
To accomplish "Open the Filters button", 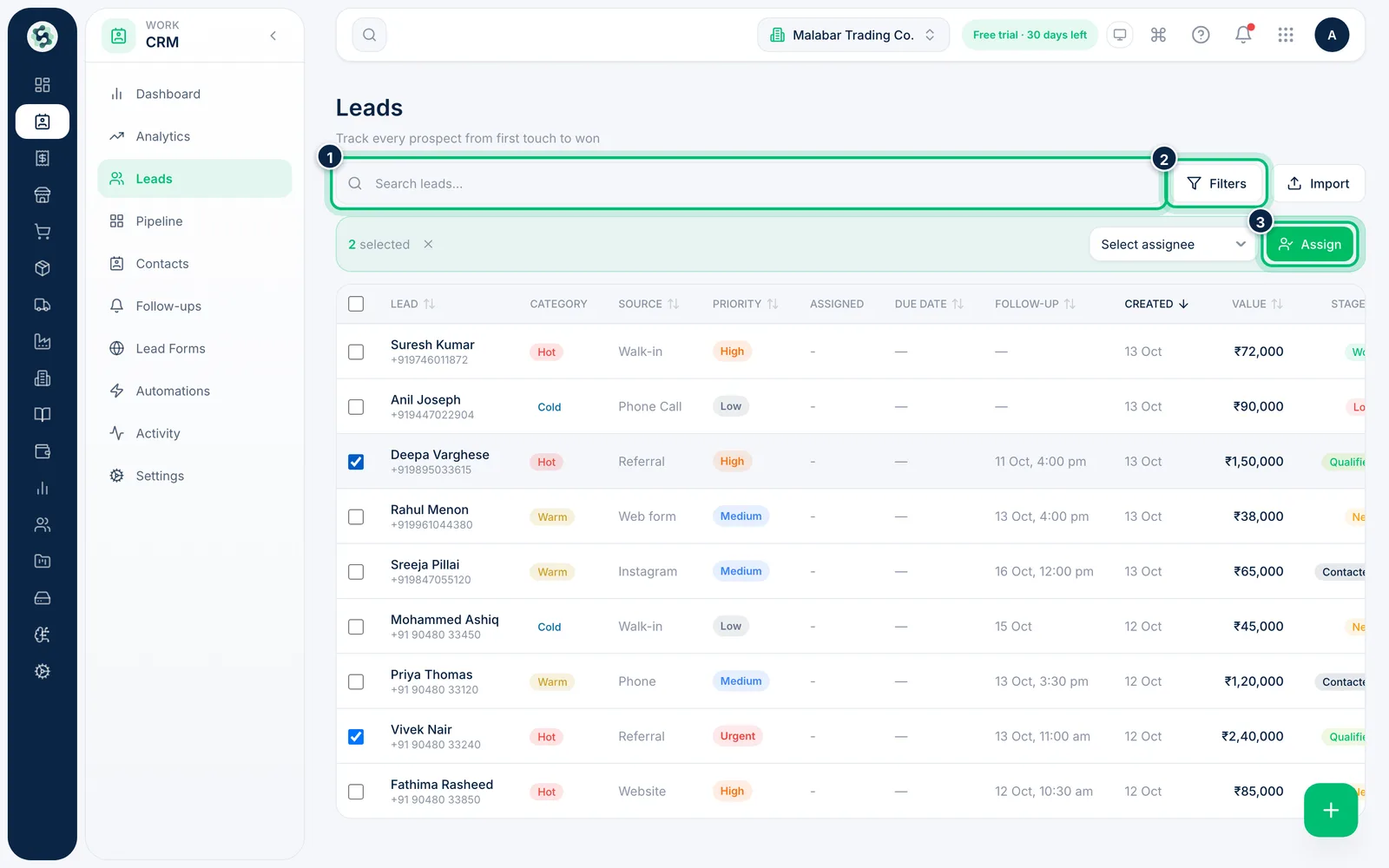I will [x=1216, y=183].
